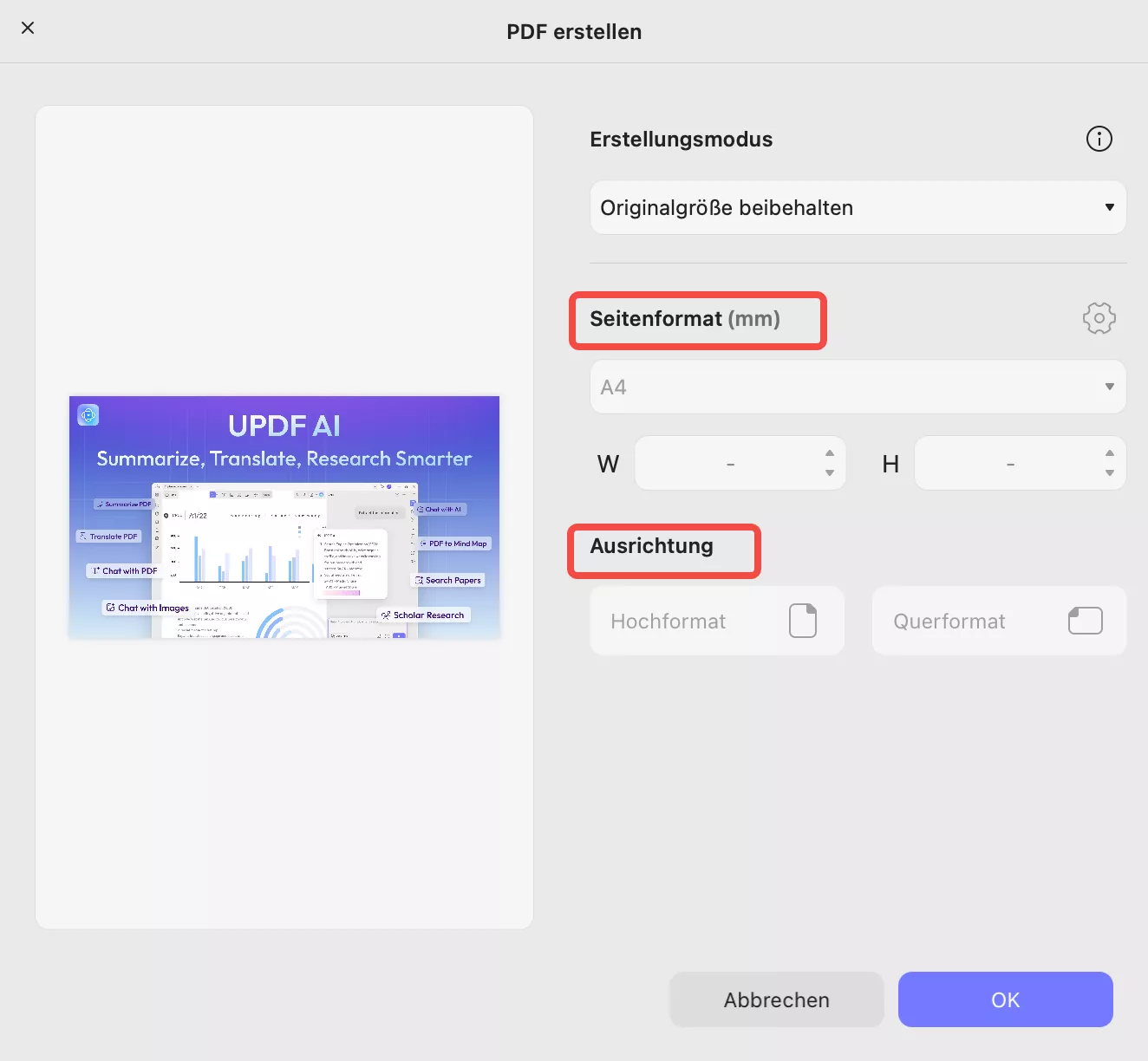Increase the H height stepper
The image size is (1148, 1061).
1110,453
